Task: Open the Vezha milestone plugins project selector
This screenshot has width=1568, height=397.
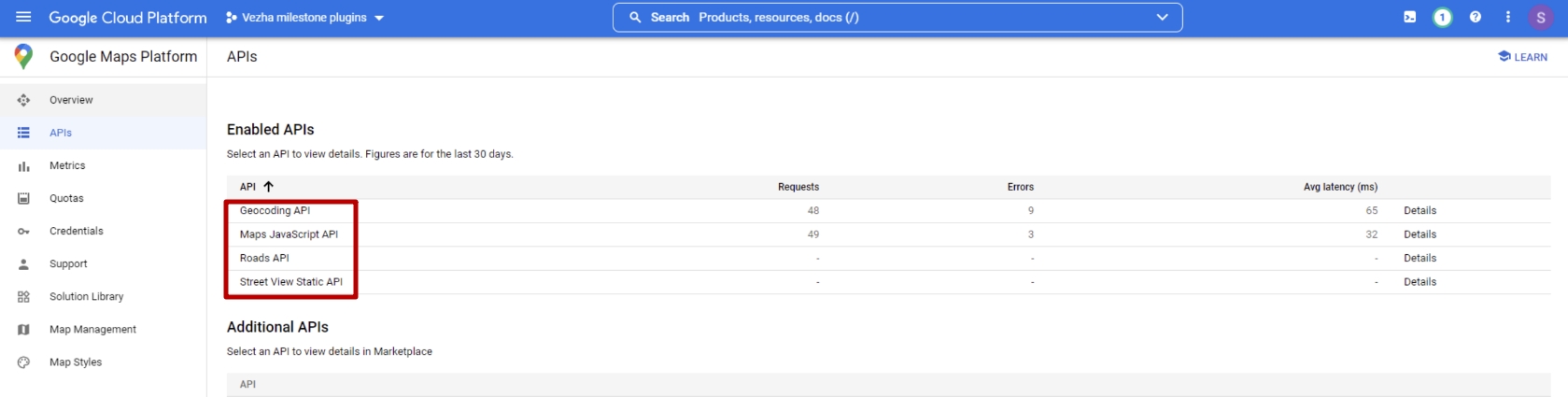Action: coord(304,18)
